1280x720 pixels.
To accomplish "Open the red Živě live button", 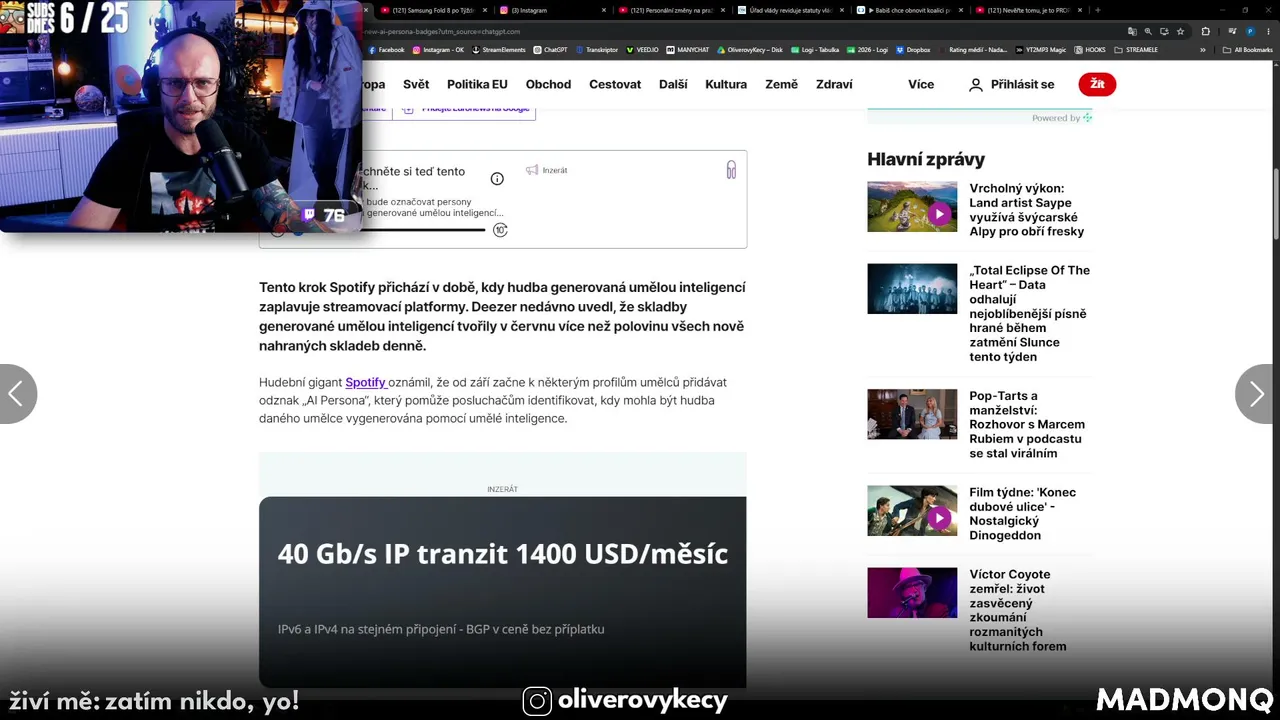I will pos(1097,84).
